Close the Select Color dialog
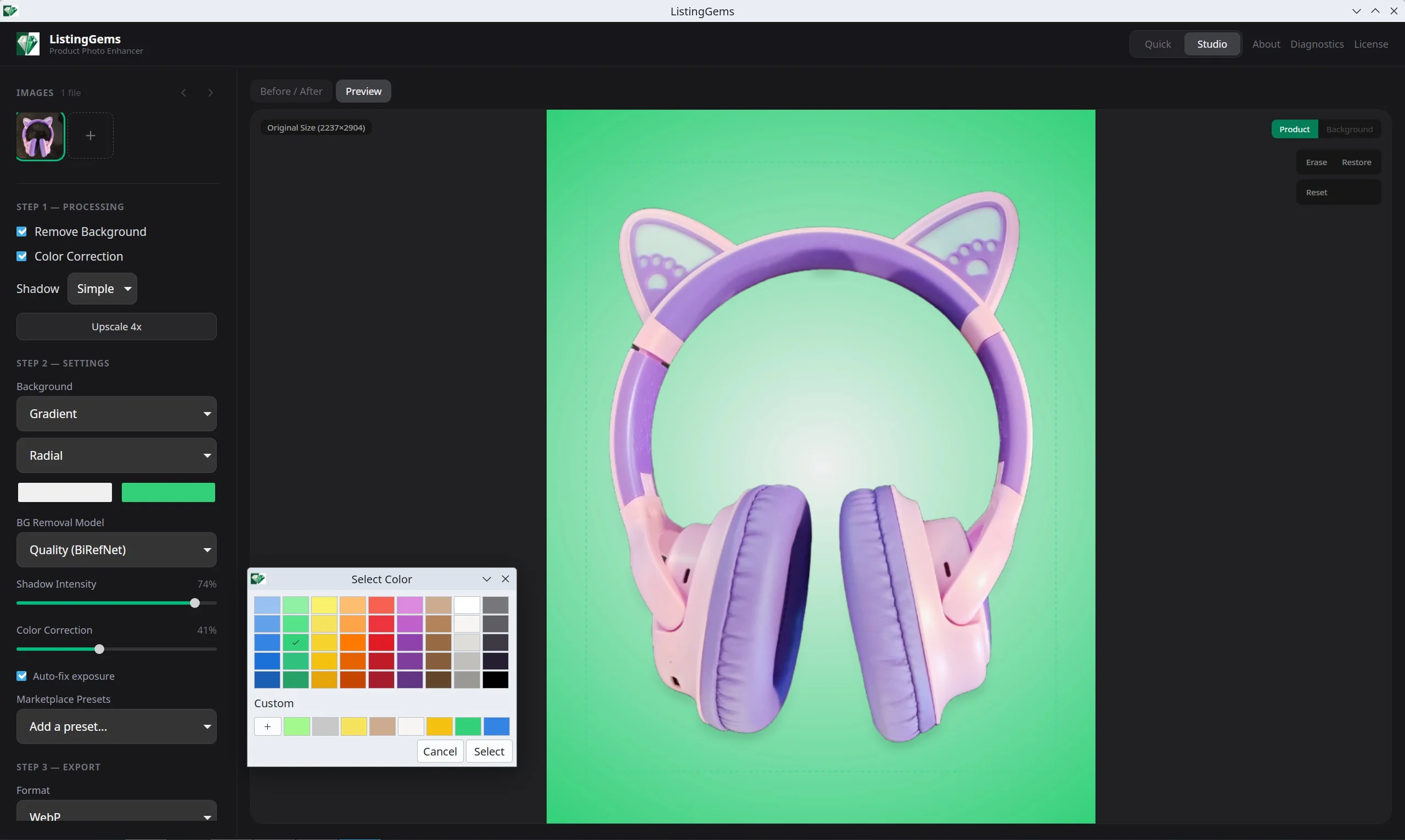 coord(505,578)
